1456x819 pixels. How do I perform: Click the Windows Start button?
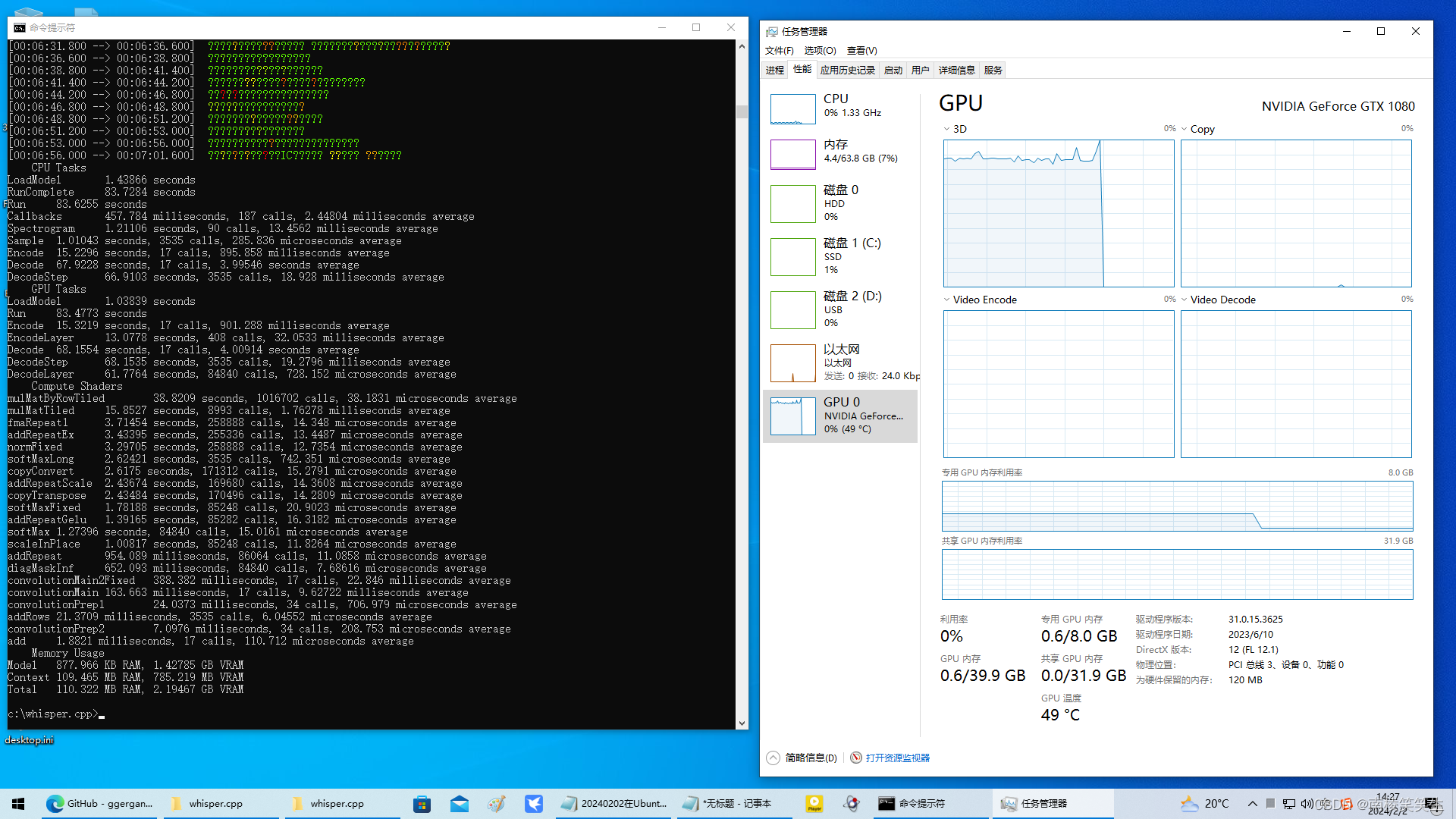tap(18, 804)
